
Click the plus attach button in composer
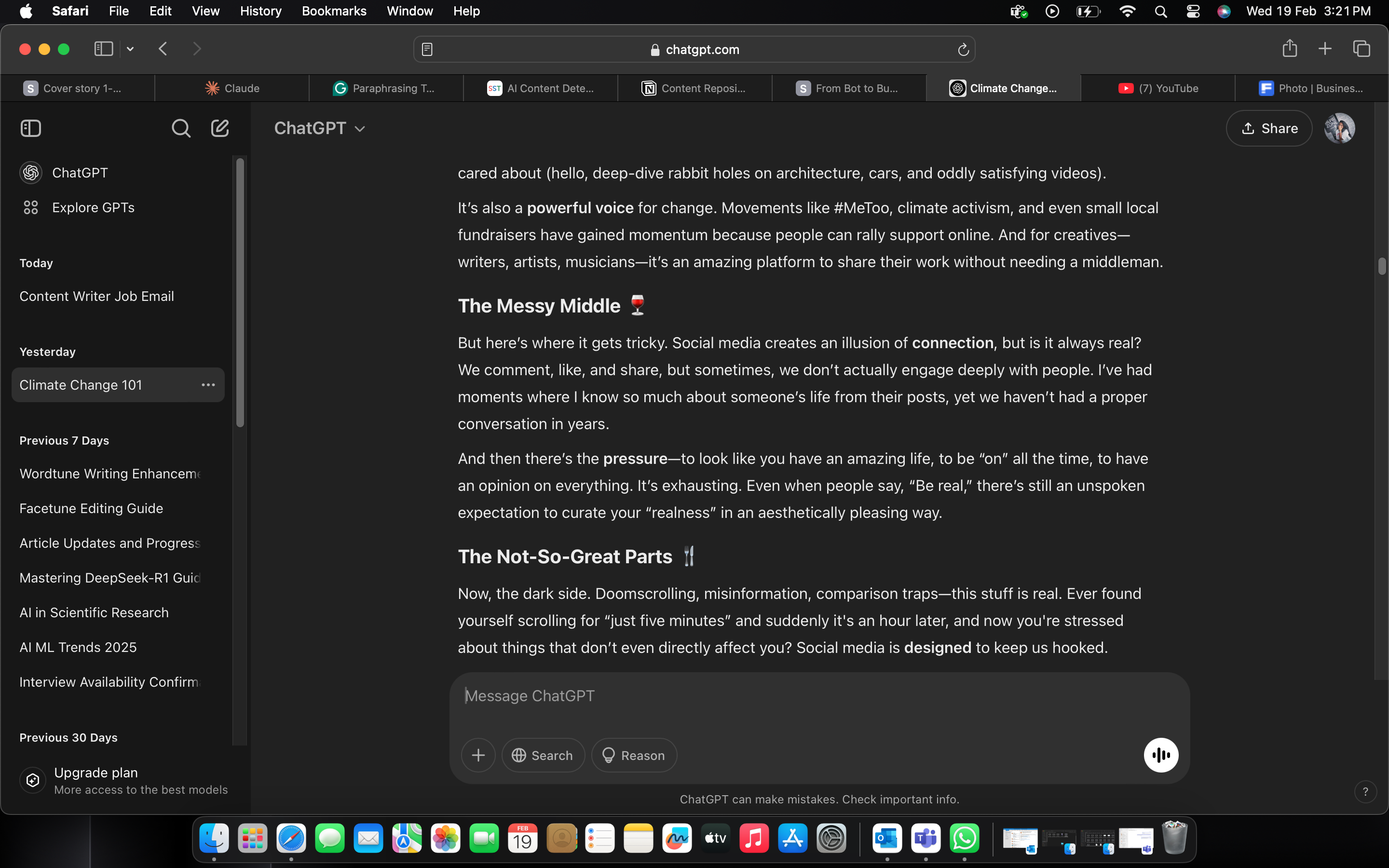[x=478, y=755]
